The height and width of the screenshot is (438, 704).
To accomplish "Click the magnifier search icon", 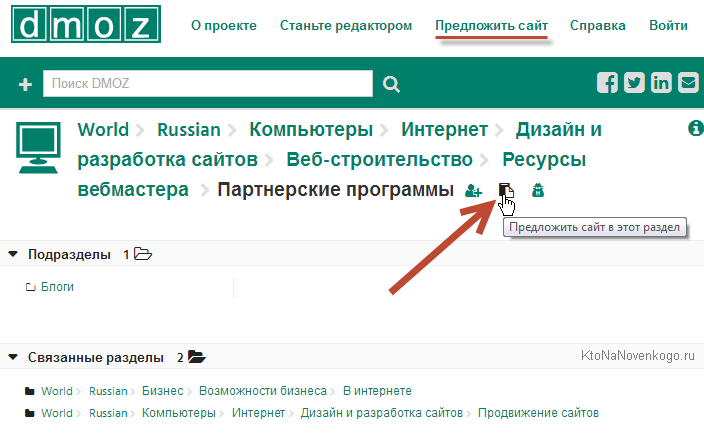I will click(391, 84).
